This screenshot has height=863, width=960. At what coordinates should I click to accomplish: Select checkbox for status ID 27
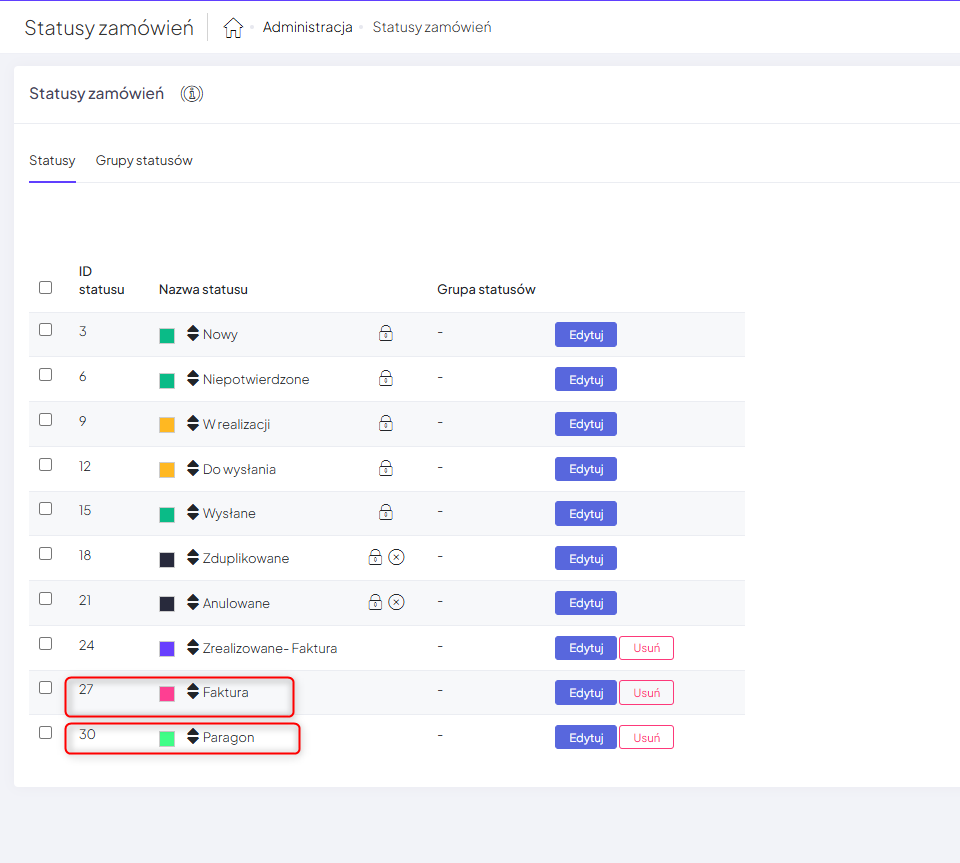(x=45, y=688)
